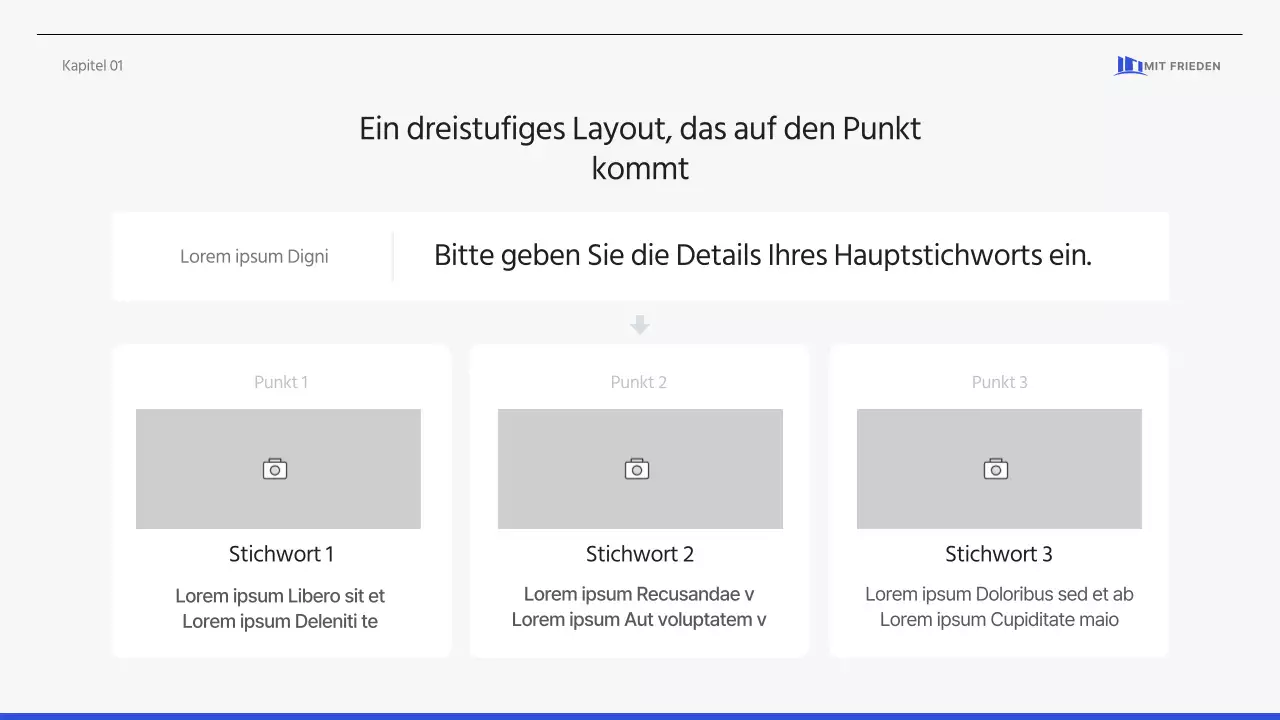The width and height of the screenshot is (1280, 720).
Task: Click the Hauptstichwort details text link
Action: click(763, 255)
